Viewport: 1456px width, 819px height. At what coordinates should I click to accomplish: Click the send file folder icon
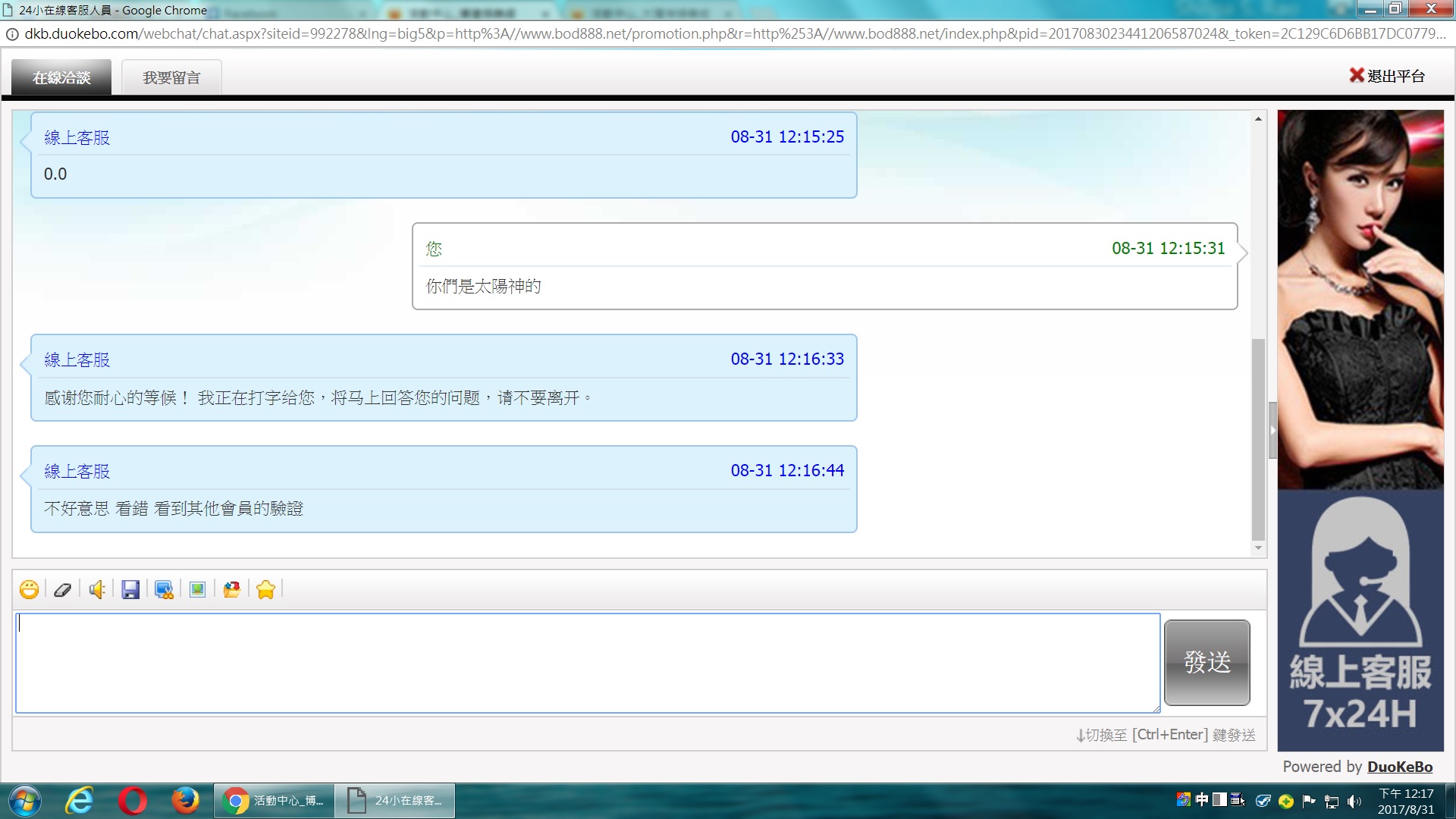tap(231, 589)
